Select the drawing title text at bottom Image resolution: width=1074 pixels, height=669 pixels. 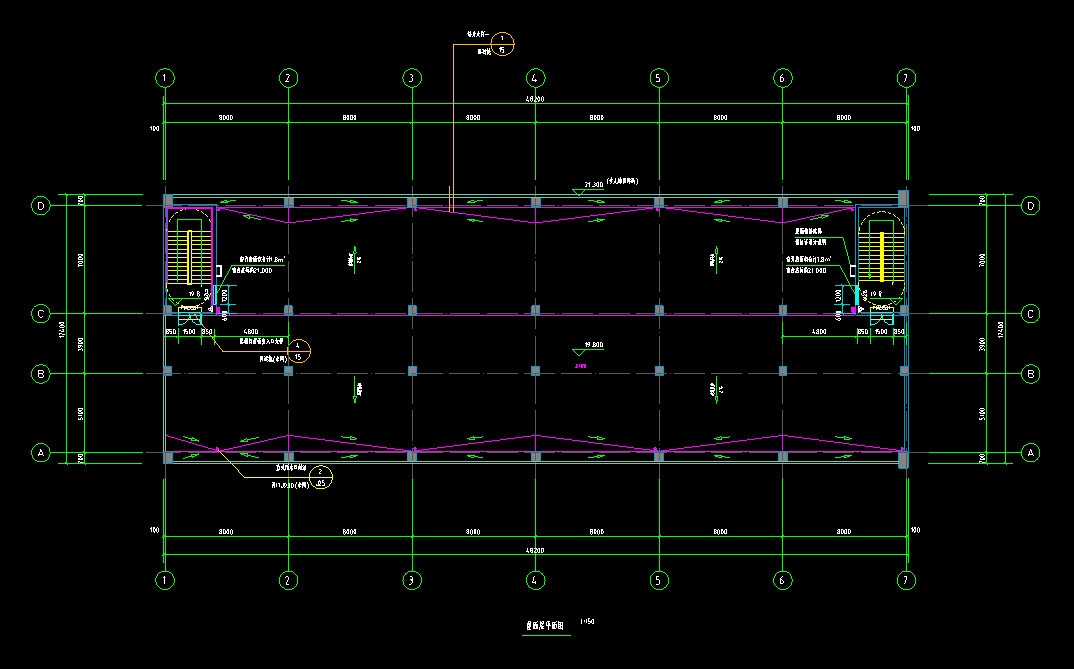[546, 625]
